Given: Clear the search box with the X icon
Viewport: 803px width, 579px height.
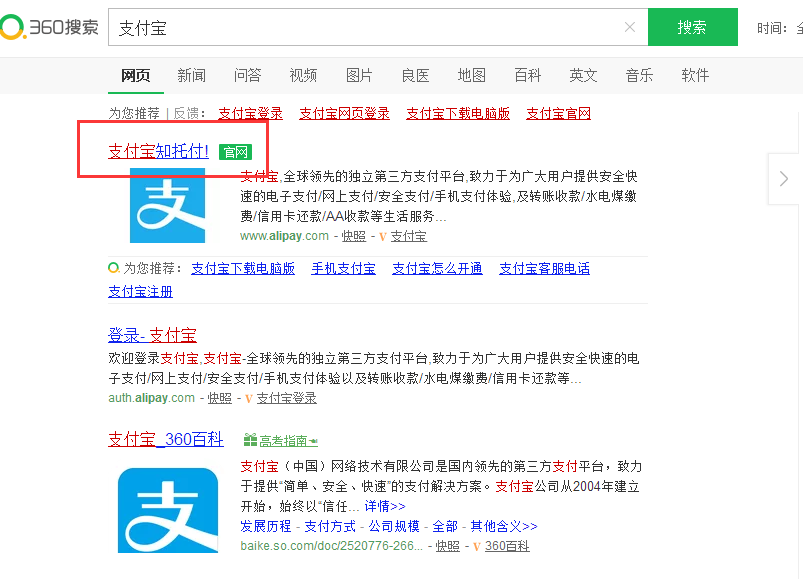Looking at the screenshot, I should [x=630, y=27].
